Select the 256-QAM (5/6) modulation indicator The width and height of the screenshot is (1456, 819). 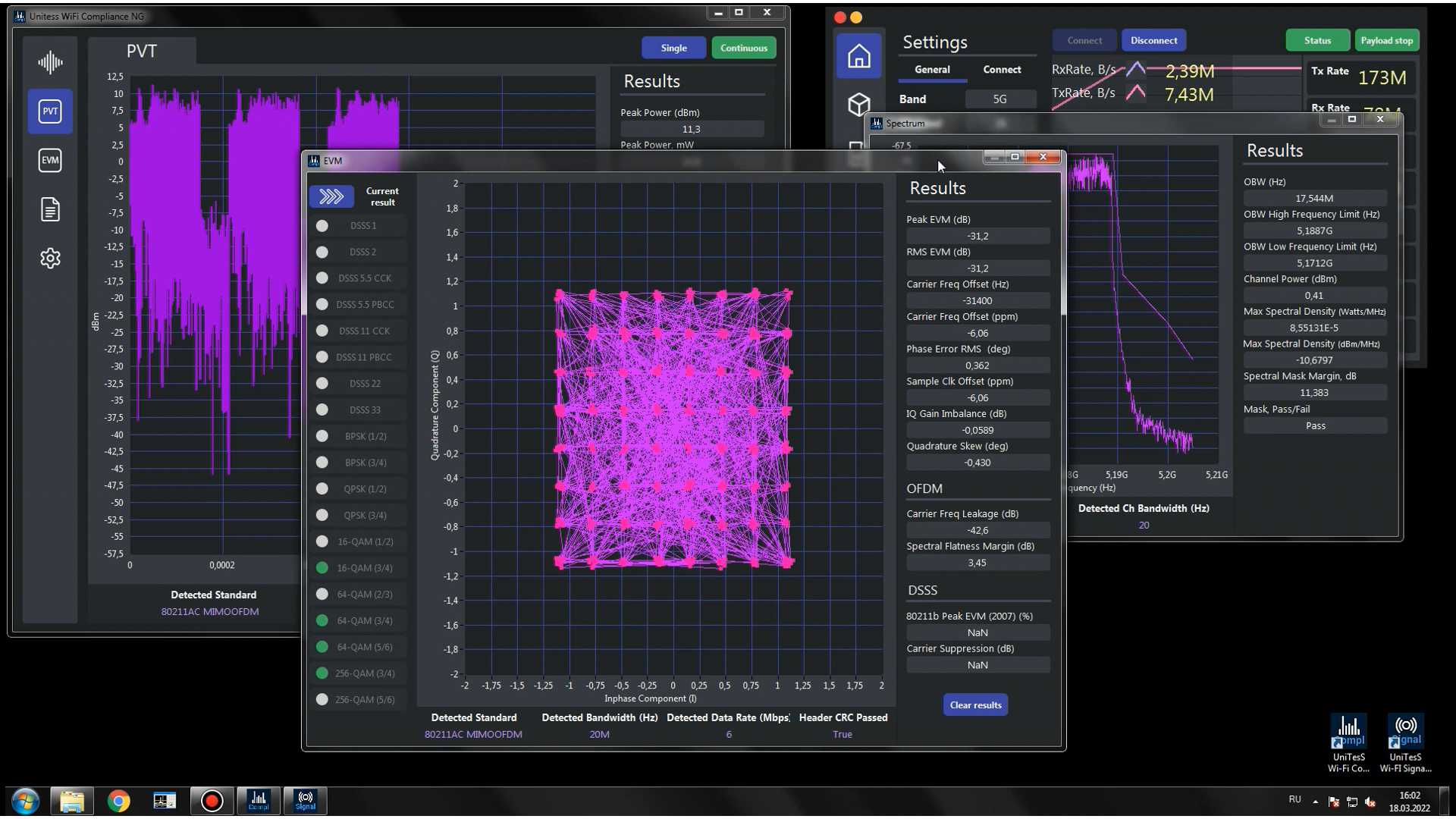click(x=322, y=700)
